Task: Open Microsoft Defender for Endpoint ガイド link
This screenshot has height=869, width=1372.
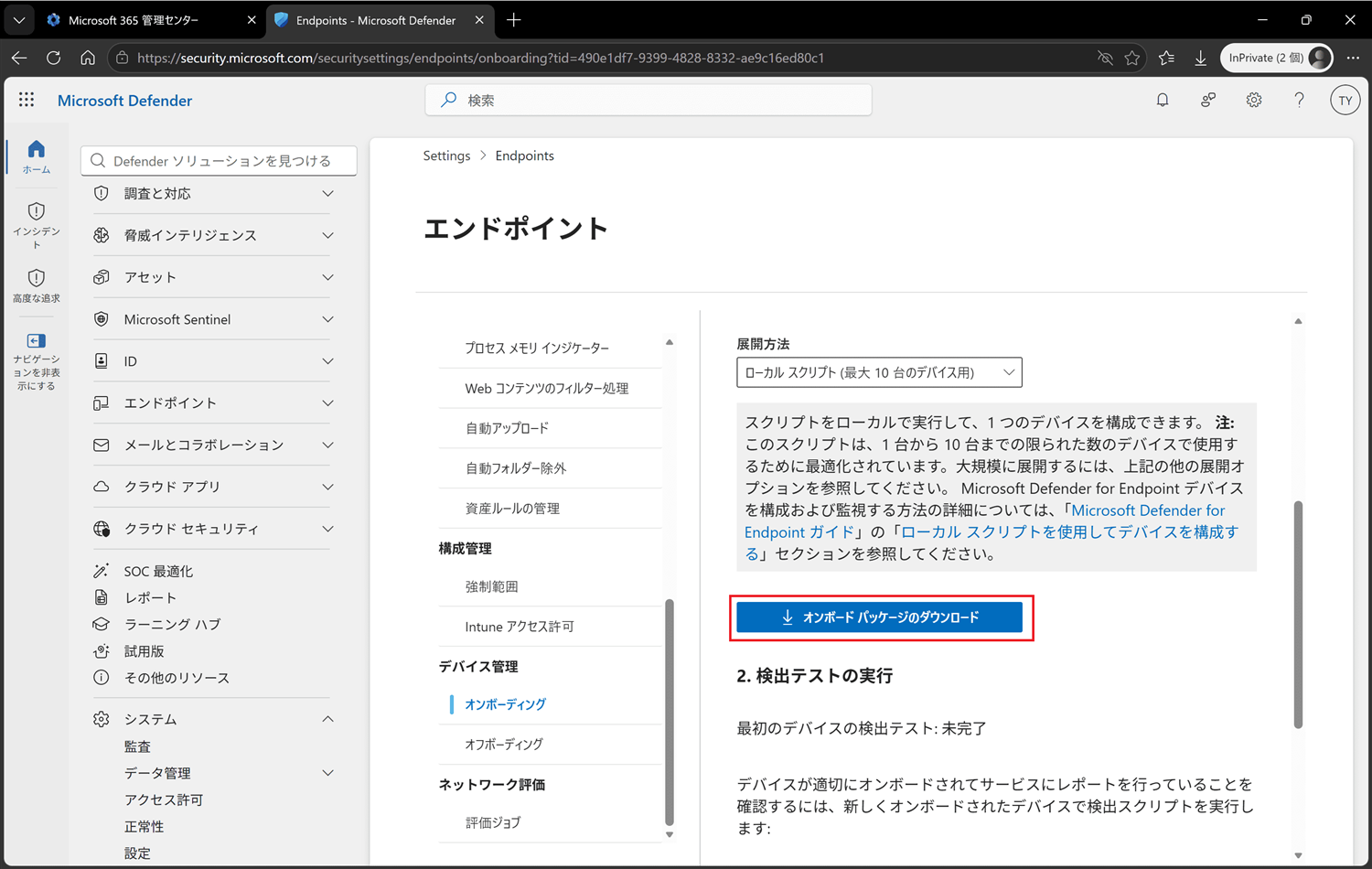Action: click(984, 521)
